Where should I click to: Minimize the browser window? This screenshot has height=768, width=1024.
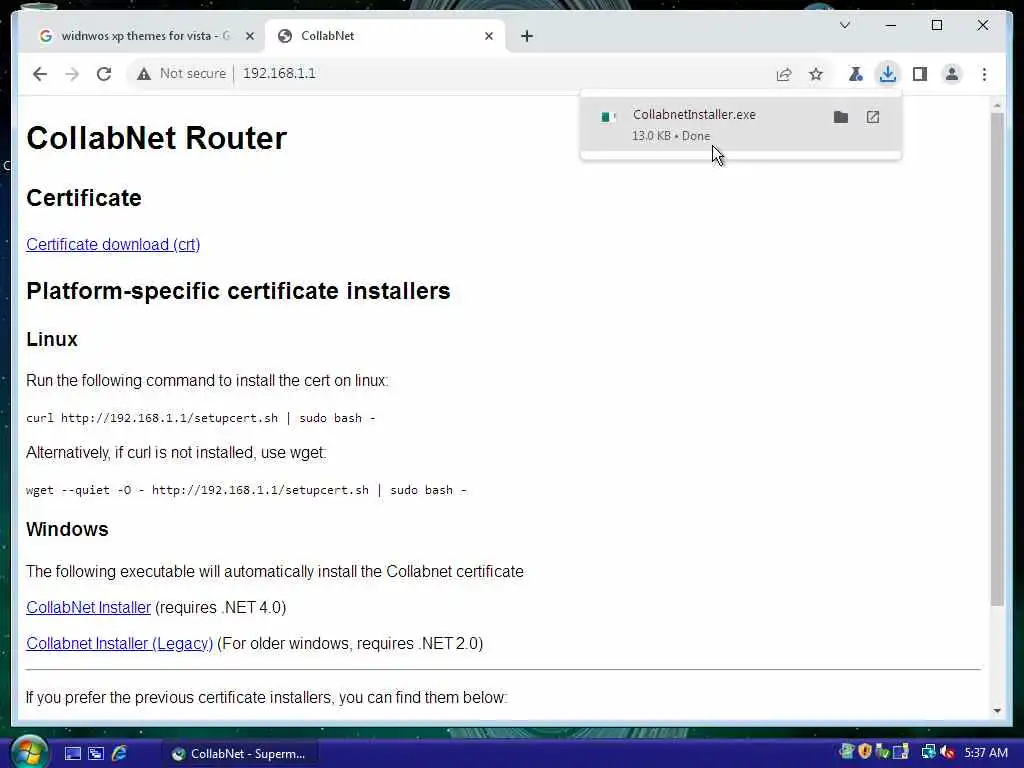[x=891, y=25]
